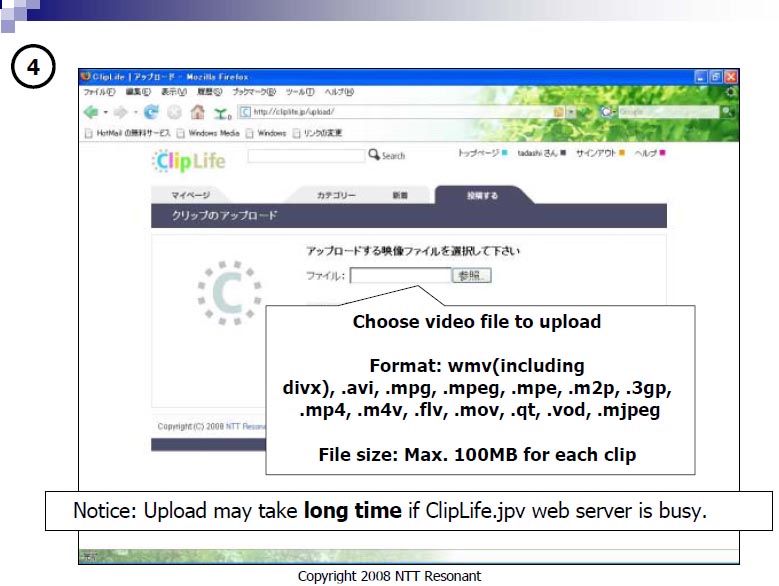Screen dimensions: 779x586
Task: Open the home page icon
Action: 198,112
